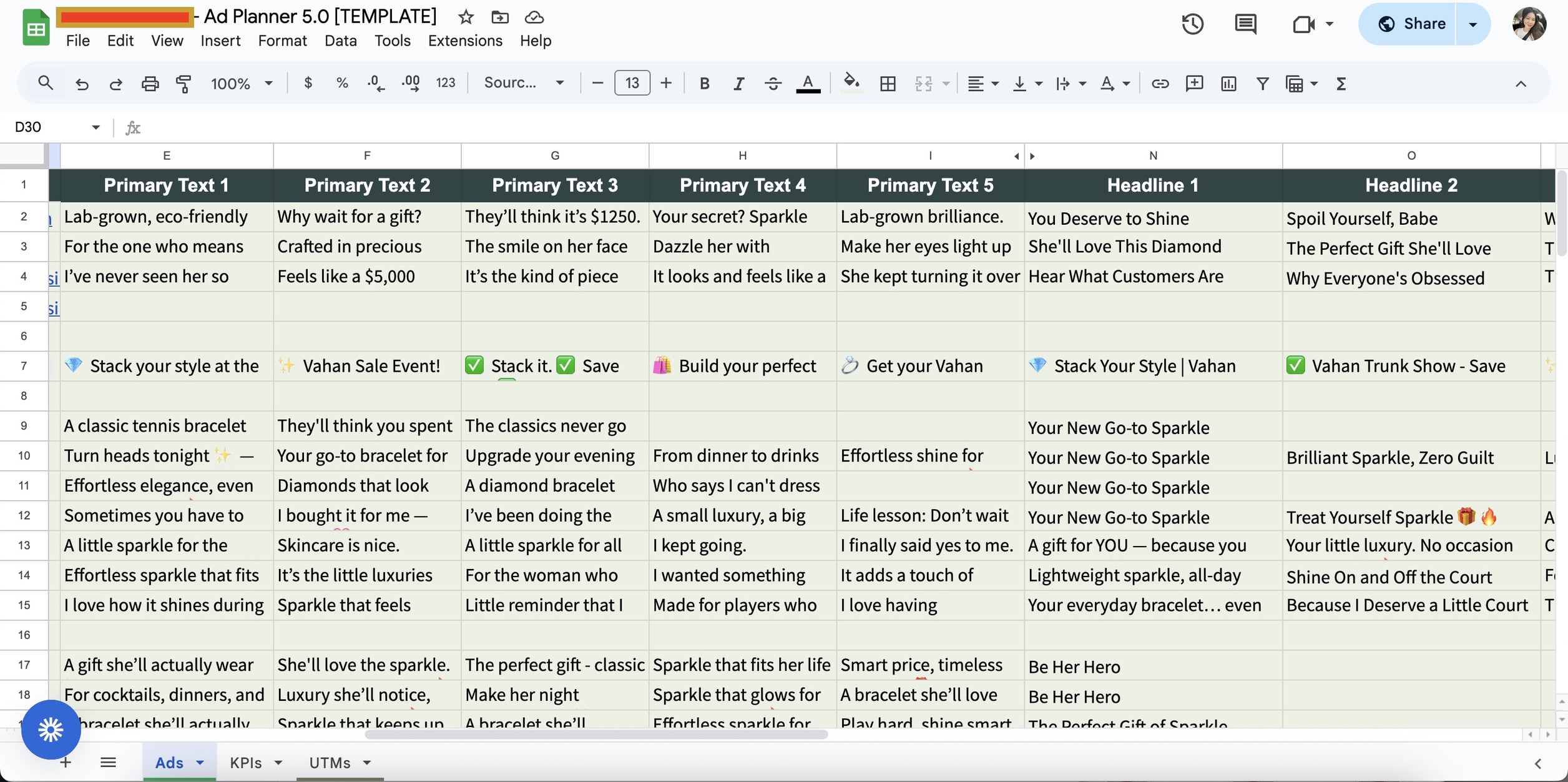The height and width of the screenshot is (782, 1568).
Task: Apply strikethrough to selected cells
Action: 773,83
